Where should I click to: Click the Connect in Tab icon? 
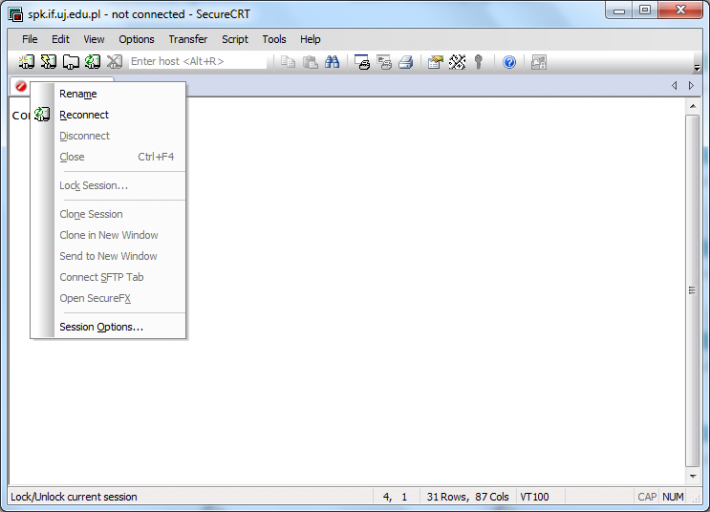[71, 62]
